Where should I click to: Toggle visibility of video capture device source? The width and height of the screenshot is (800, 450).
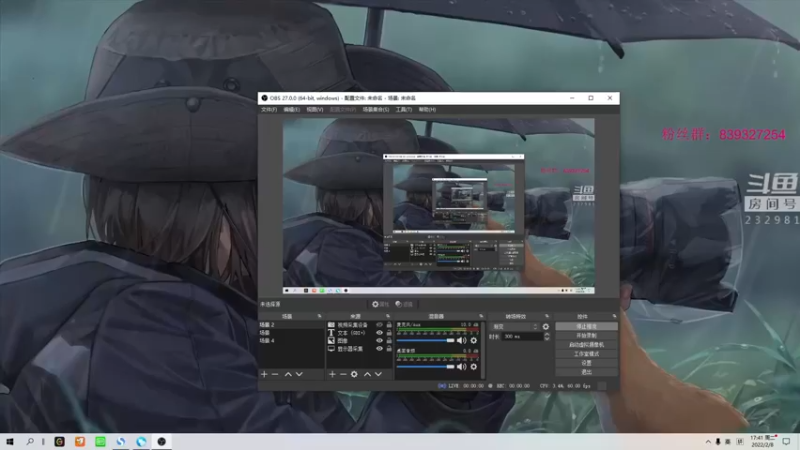pyautogui.click(x=379, y=324)
